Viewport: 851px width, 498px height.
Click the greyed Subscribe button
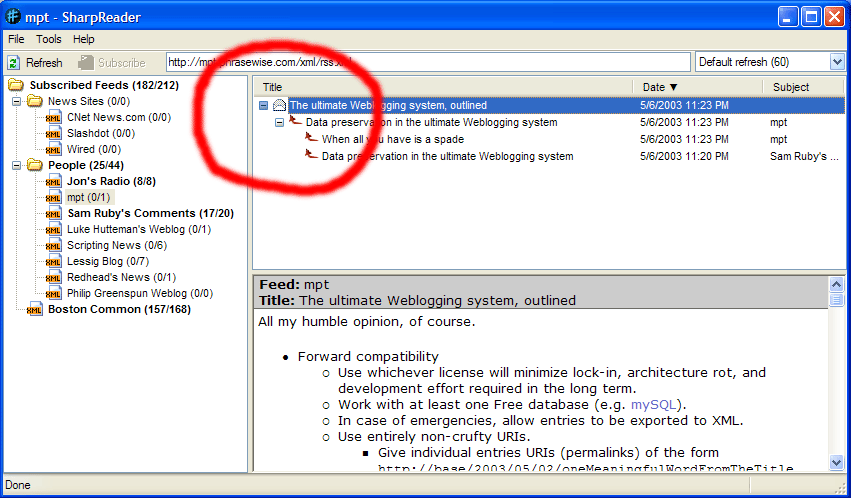coord(112,63)
